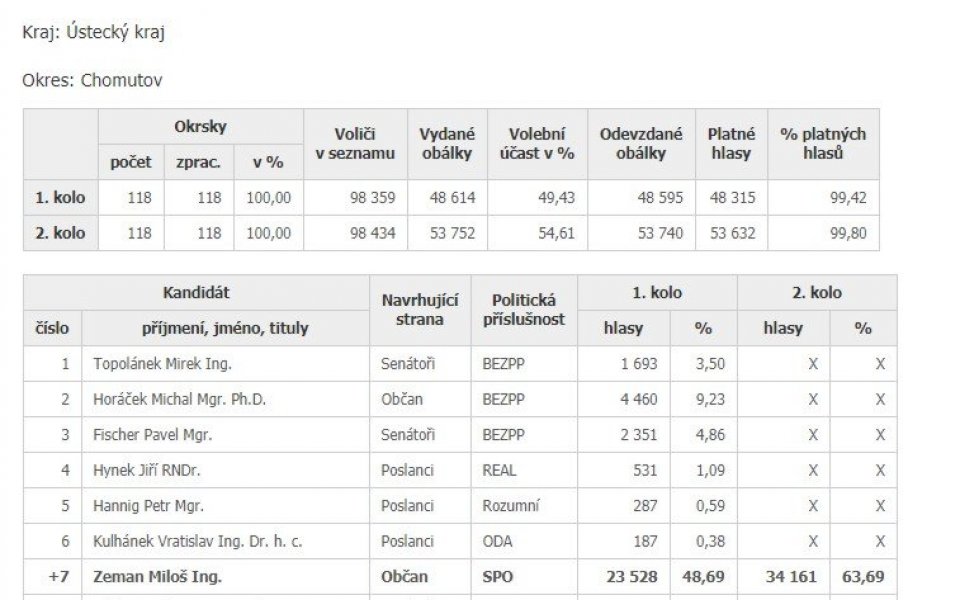Select the 1. kolo row label

click(x=60, y=198)
